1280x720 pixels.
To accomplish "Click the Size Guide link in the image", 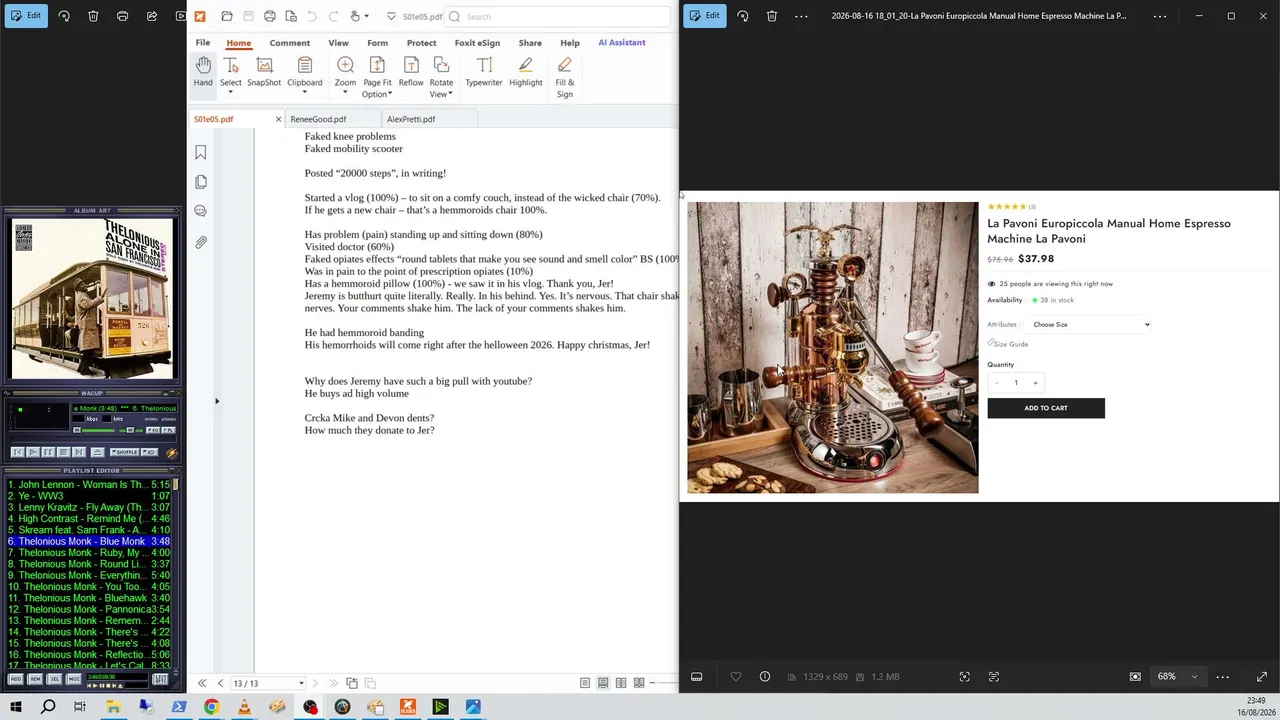I will 1009,344.
